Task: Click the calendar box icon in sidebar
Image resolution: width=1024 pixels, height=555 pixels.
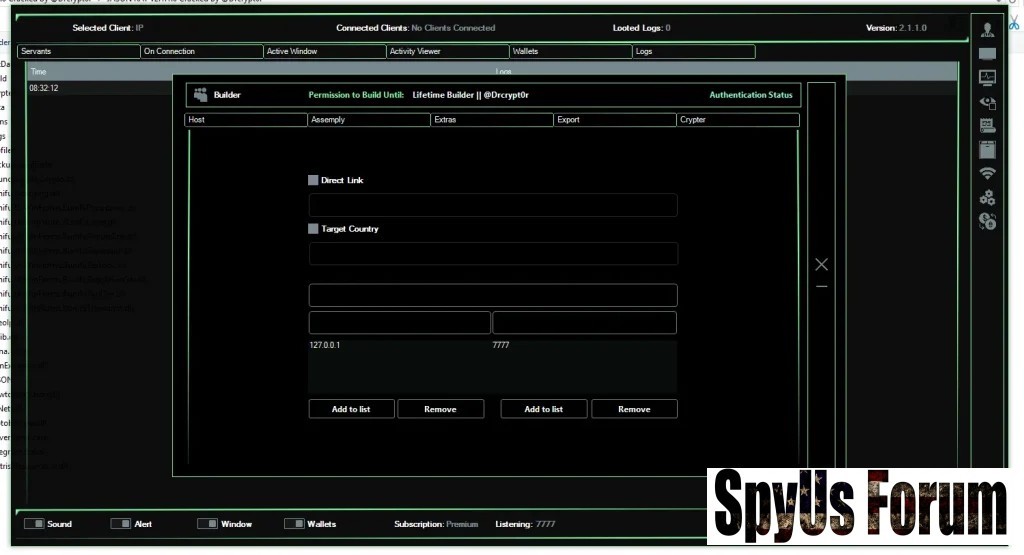Action: pyautogui.click(x=987, y=149)
